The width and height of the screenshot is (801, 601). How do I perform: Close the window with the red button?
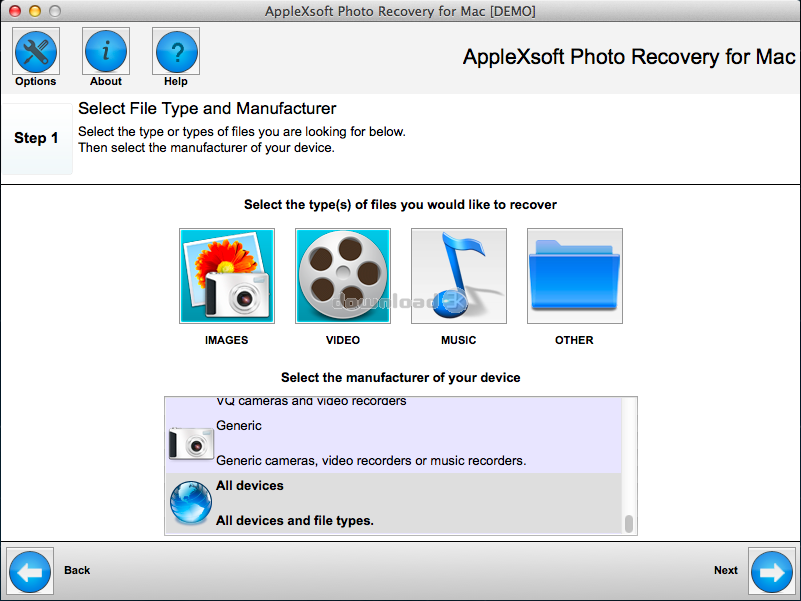point(14,11)
